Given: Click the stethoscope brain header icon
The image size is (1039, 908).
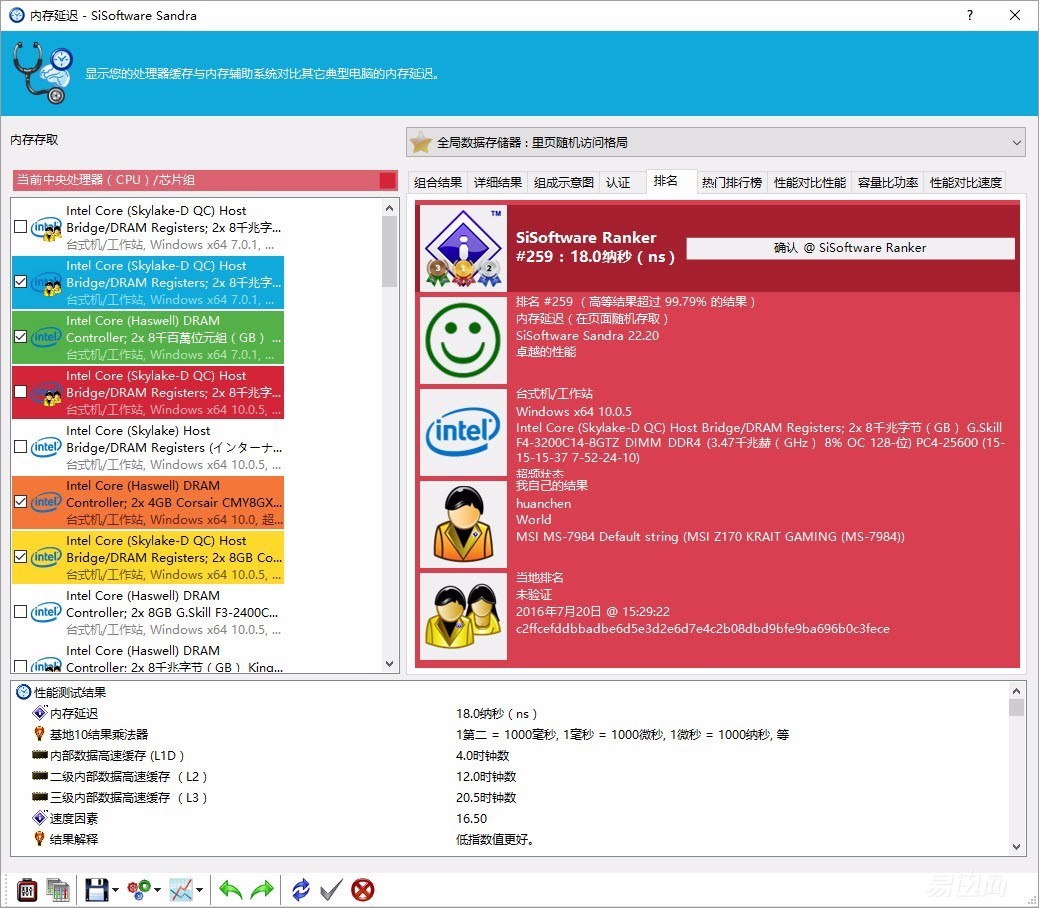Looking at the screenshot, I should point(42,73).
